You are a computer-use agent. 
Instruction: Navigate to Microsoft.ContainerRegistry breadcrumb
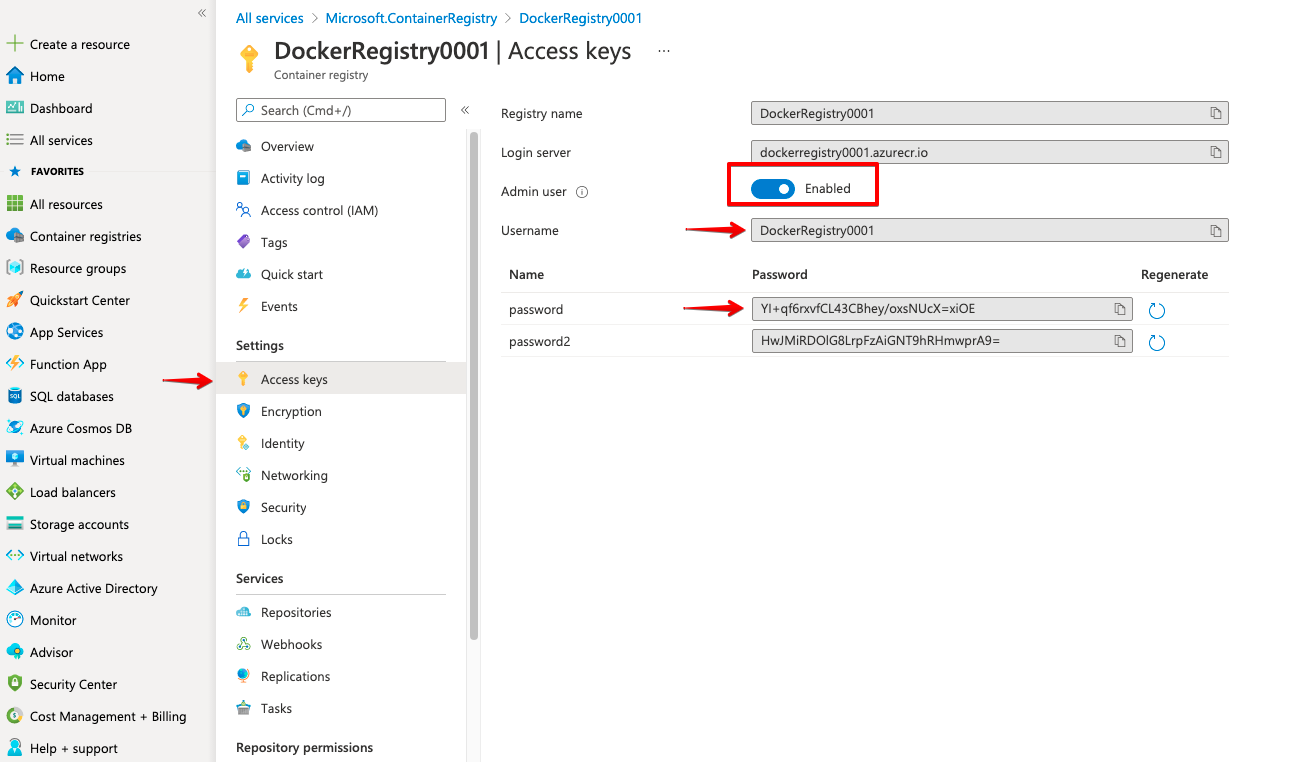pyautogui.click(x=411, y=18)
